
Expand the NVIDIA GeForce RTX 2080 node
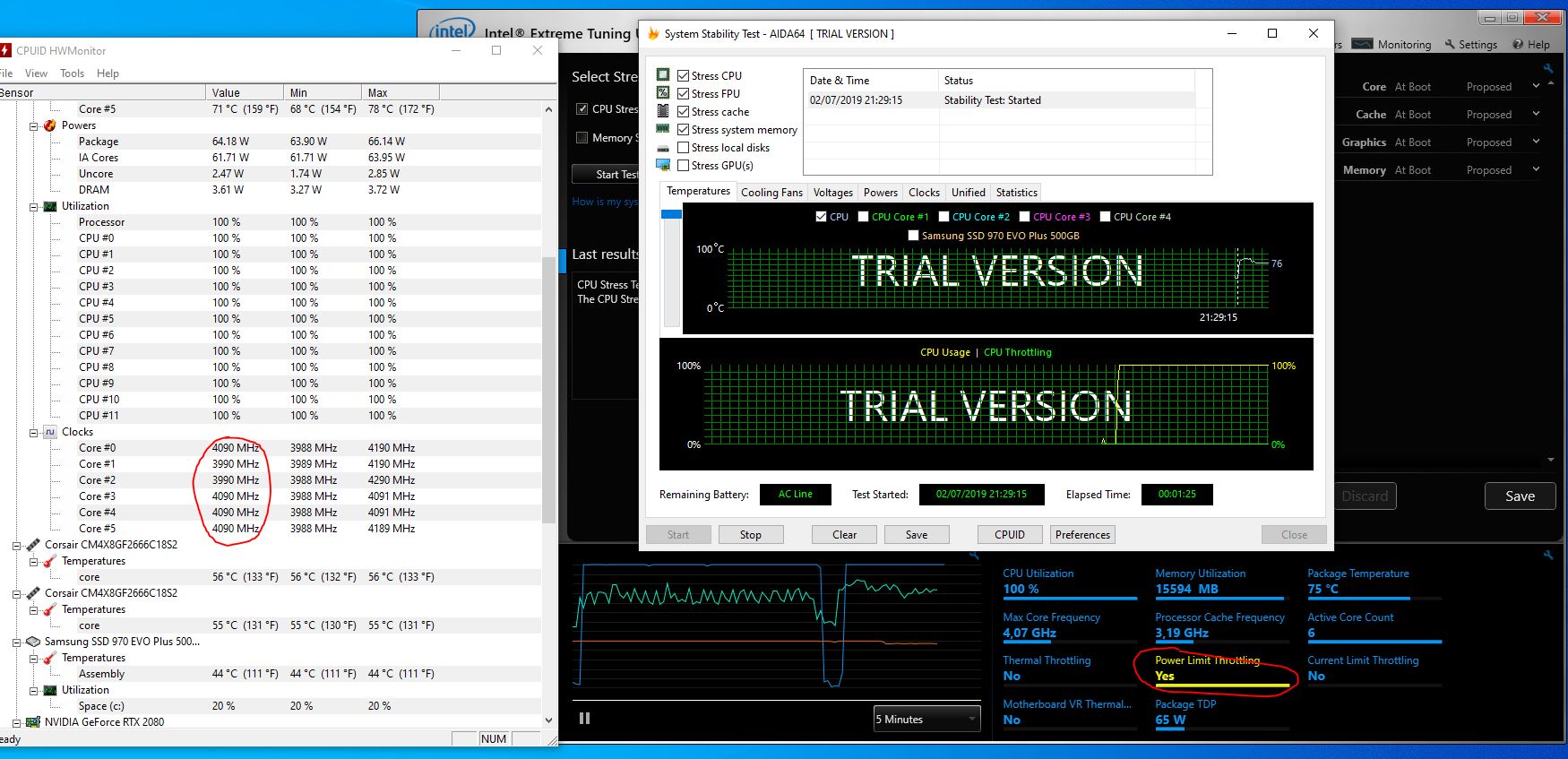[x=16, y=722]
